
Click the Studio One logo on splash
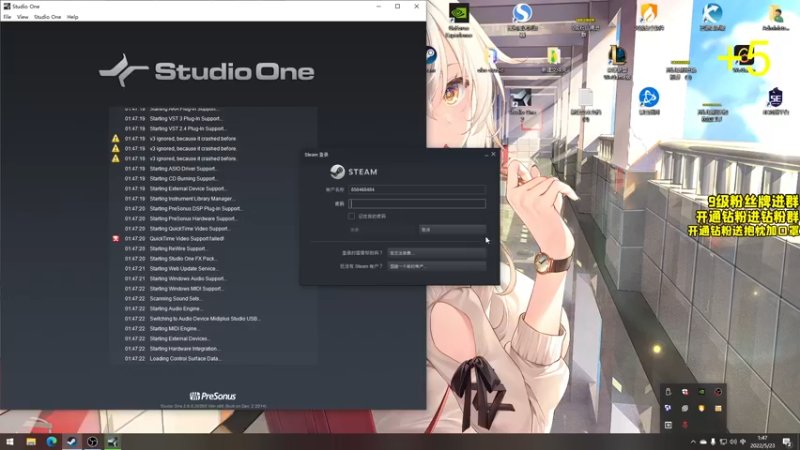pos(207,71)
